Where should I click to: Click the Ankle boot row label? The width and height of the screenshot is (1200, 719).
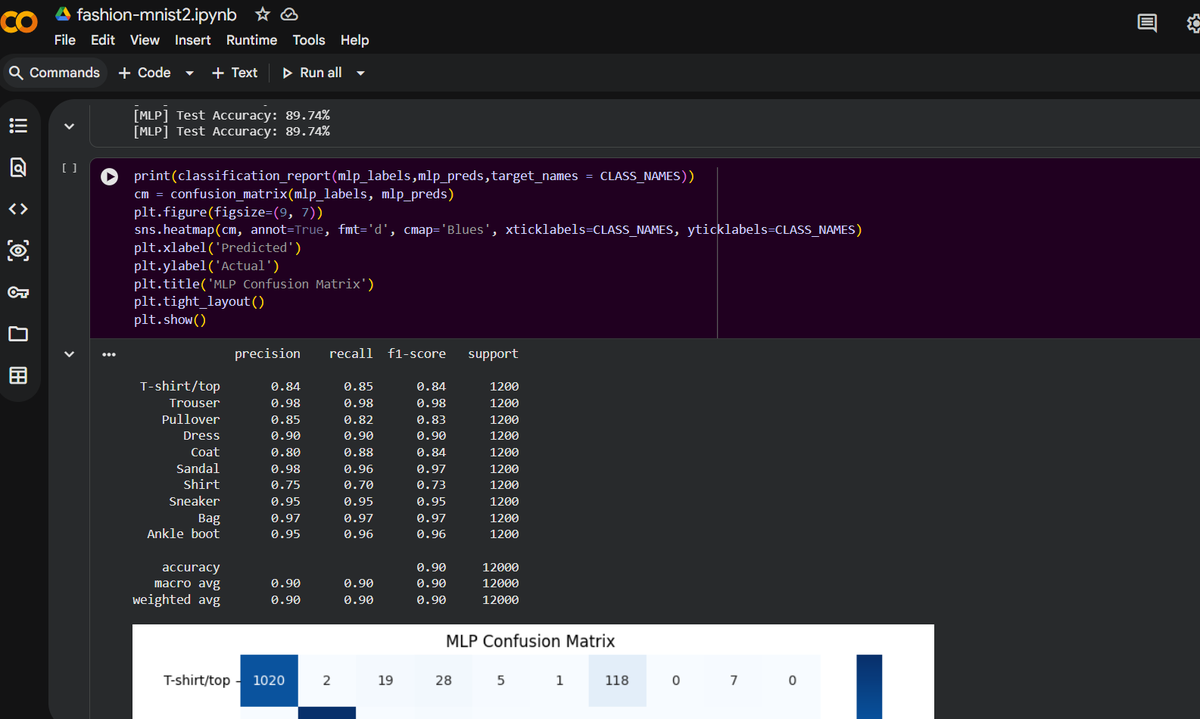(183, 534)
